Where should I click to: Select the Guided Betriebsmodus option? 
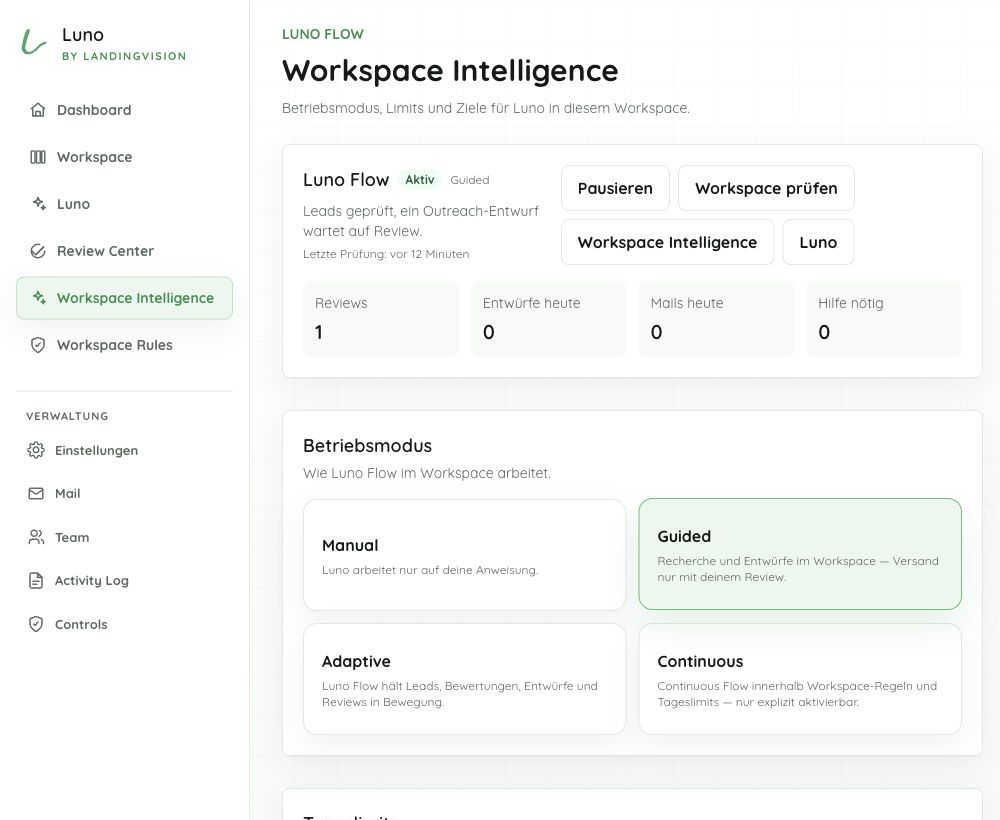800,554
